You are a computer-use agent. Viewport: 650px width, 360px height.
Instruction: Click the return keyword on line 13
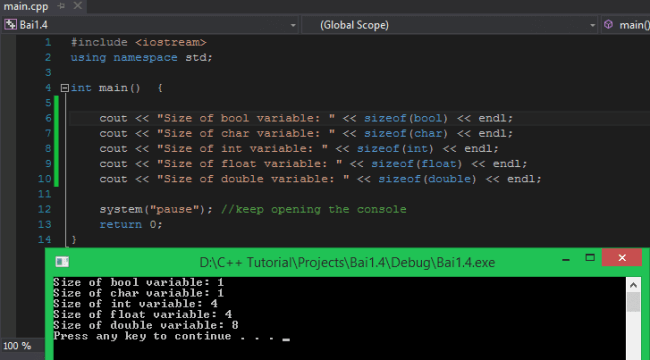(x=121, y=224)
